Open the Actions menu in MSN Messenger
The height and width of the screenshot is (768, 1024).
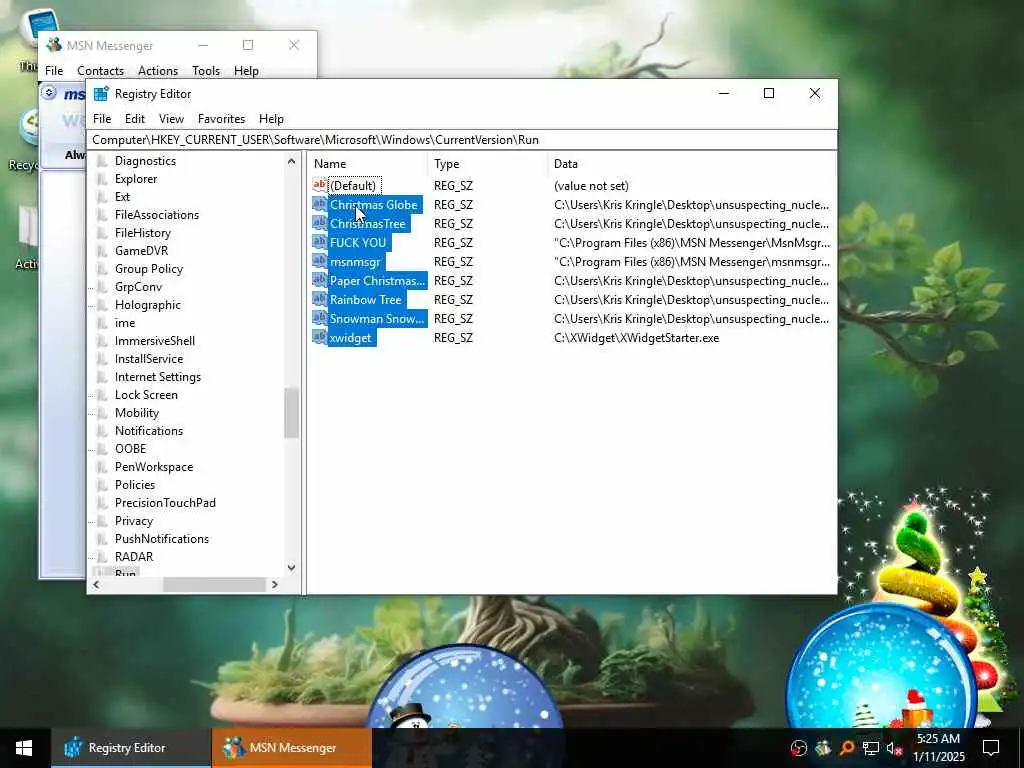158,71
